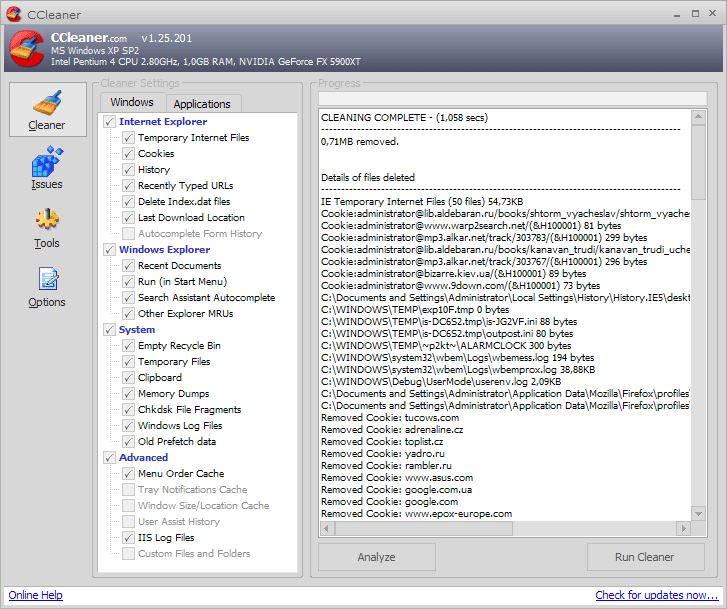The height and width of the screenshot is (609, 727).
Task: Click the cleaning progress bar
Action: point(512,98)
